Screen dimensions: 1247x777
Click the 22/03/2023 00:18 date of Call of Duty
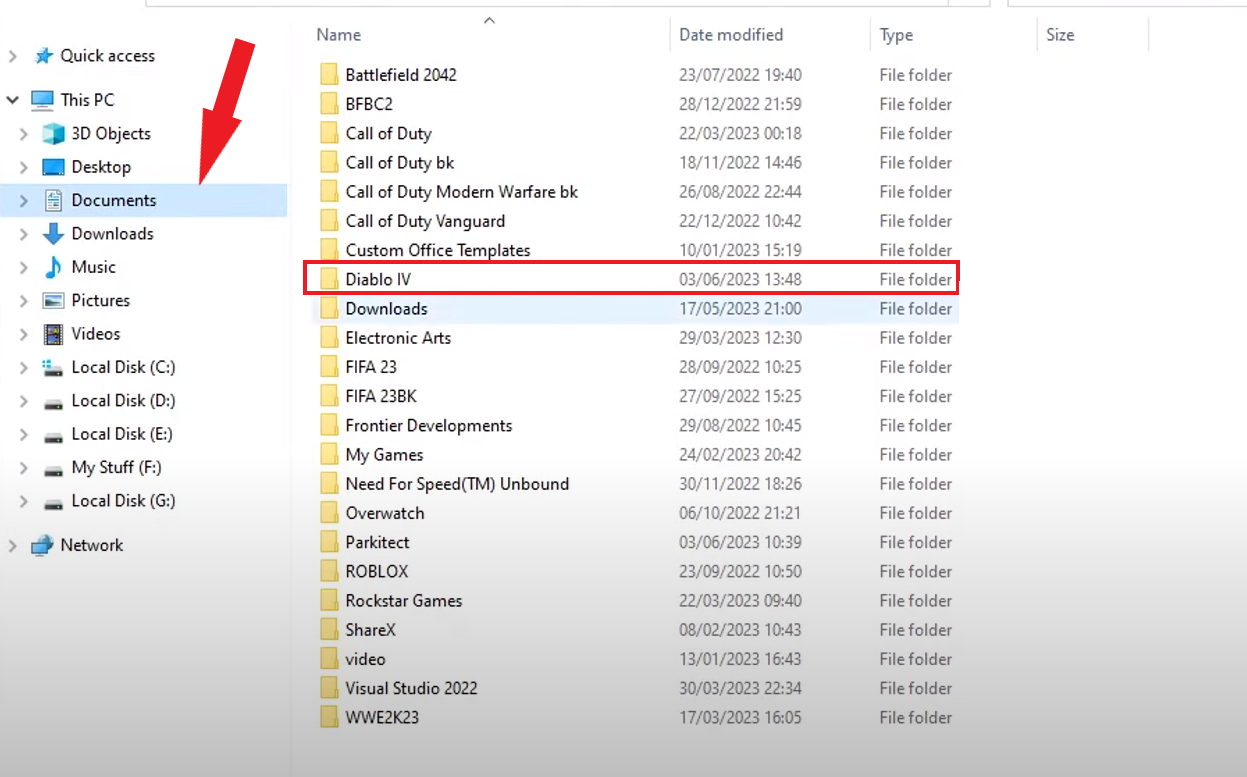(740, 134)
